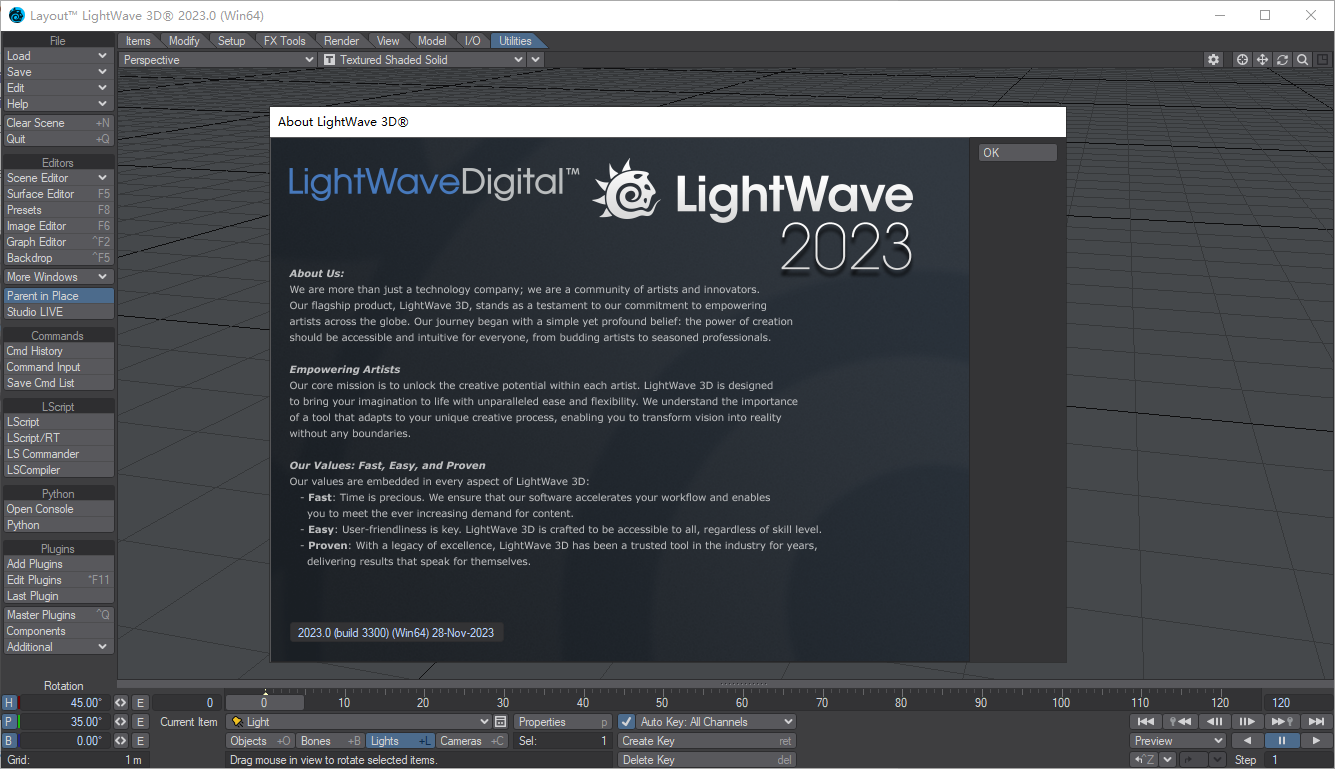Switch to Bones edit mode
Viewport: 1335px width, 769px height.
coord(331,741)
